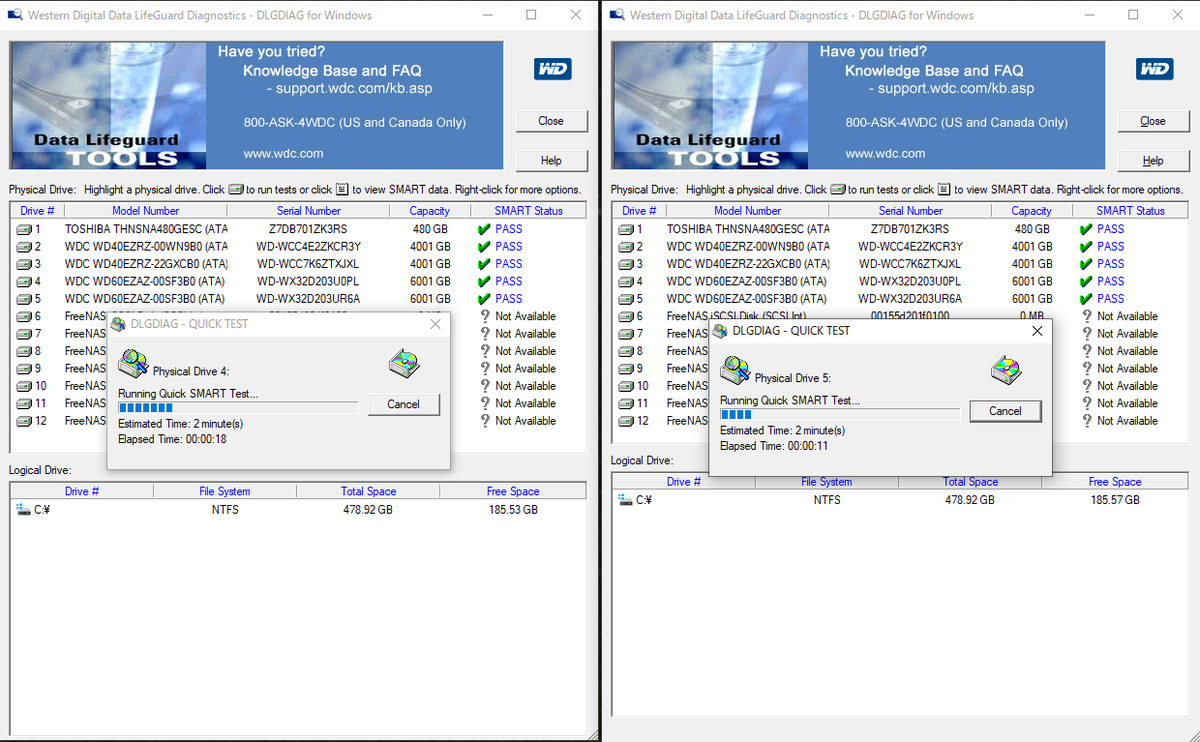Click Free Space column header in left window
The width and height of the screenshot is (1200, 742).
[513, 491]
